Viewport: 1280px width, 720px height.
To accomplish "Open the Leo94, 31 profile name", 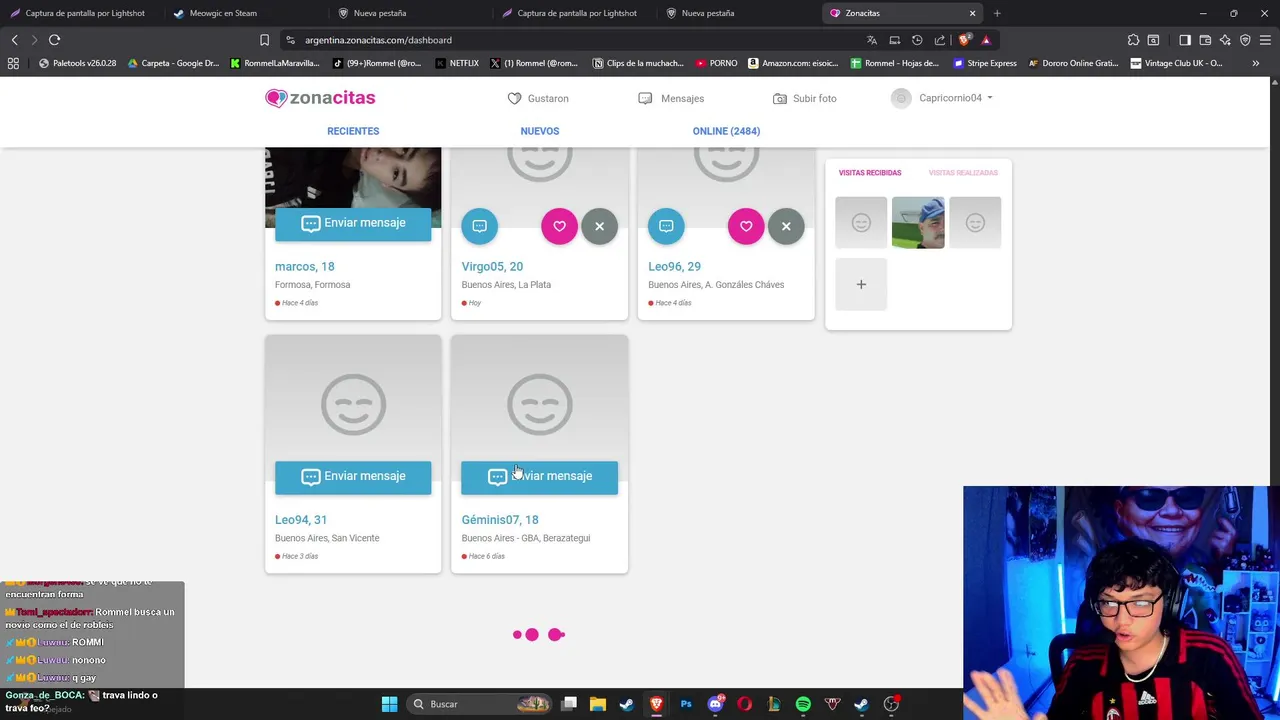I will click(301, 520).
